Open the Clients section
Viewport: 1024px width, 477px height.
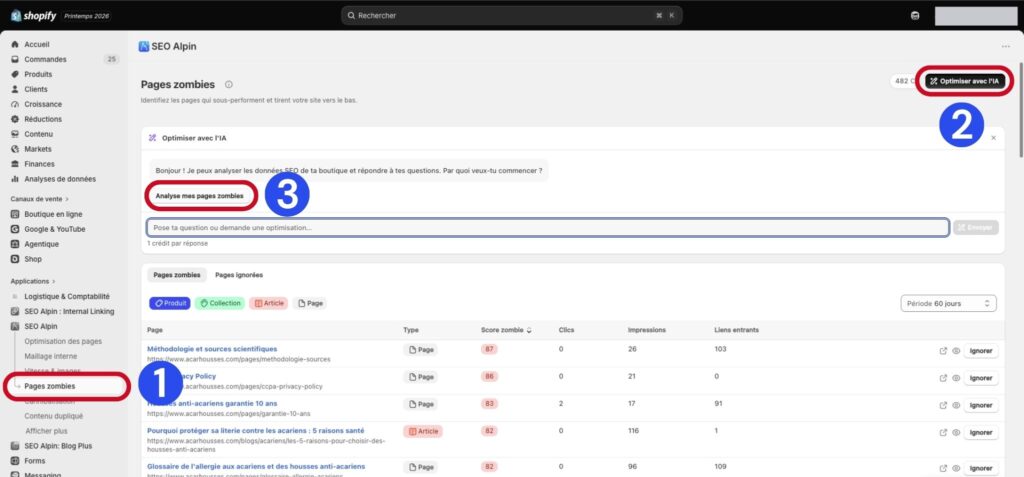point(36,90)
